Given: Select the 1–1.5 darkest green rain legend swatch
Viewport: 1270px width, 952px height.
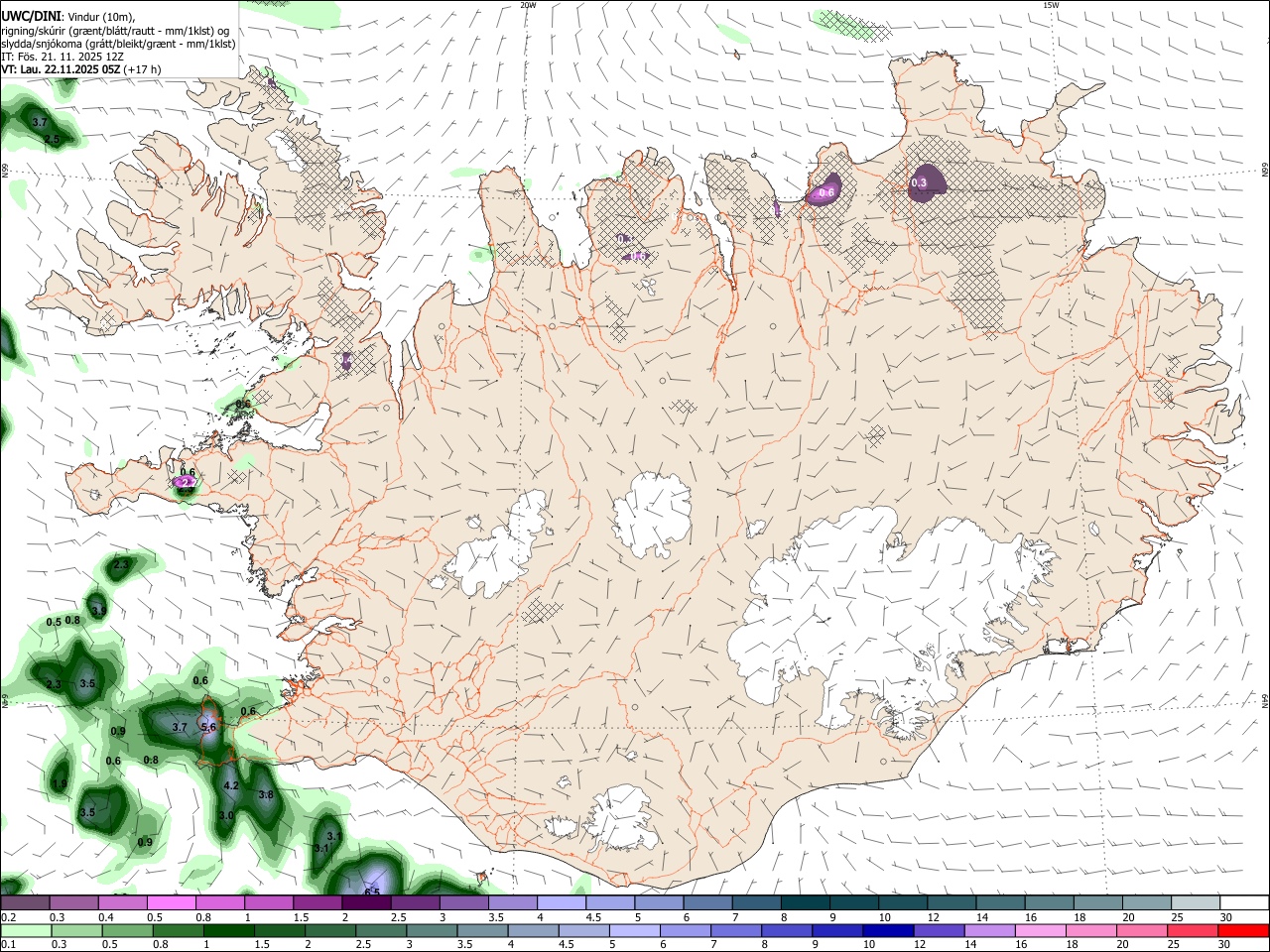Looking at the screenshot, I should (228, 931).
